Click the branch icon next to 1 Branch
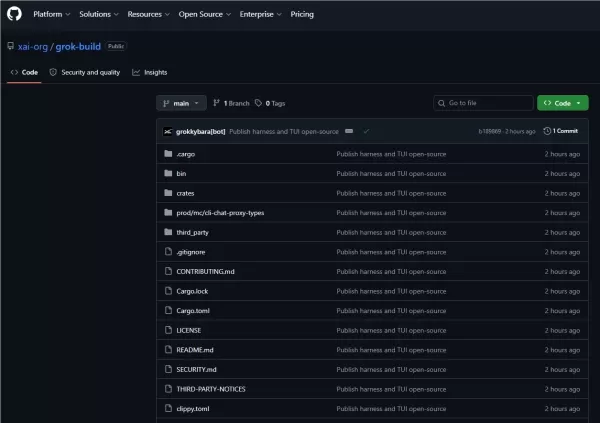The width and height of the screenshot is (600, 423). point(217,103)
